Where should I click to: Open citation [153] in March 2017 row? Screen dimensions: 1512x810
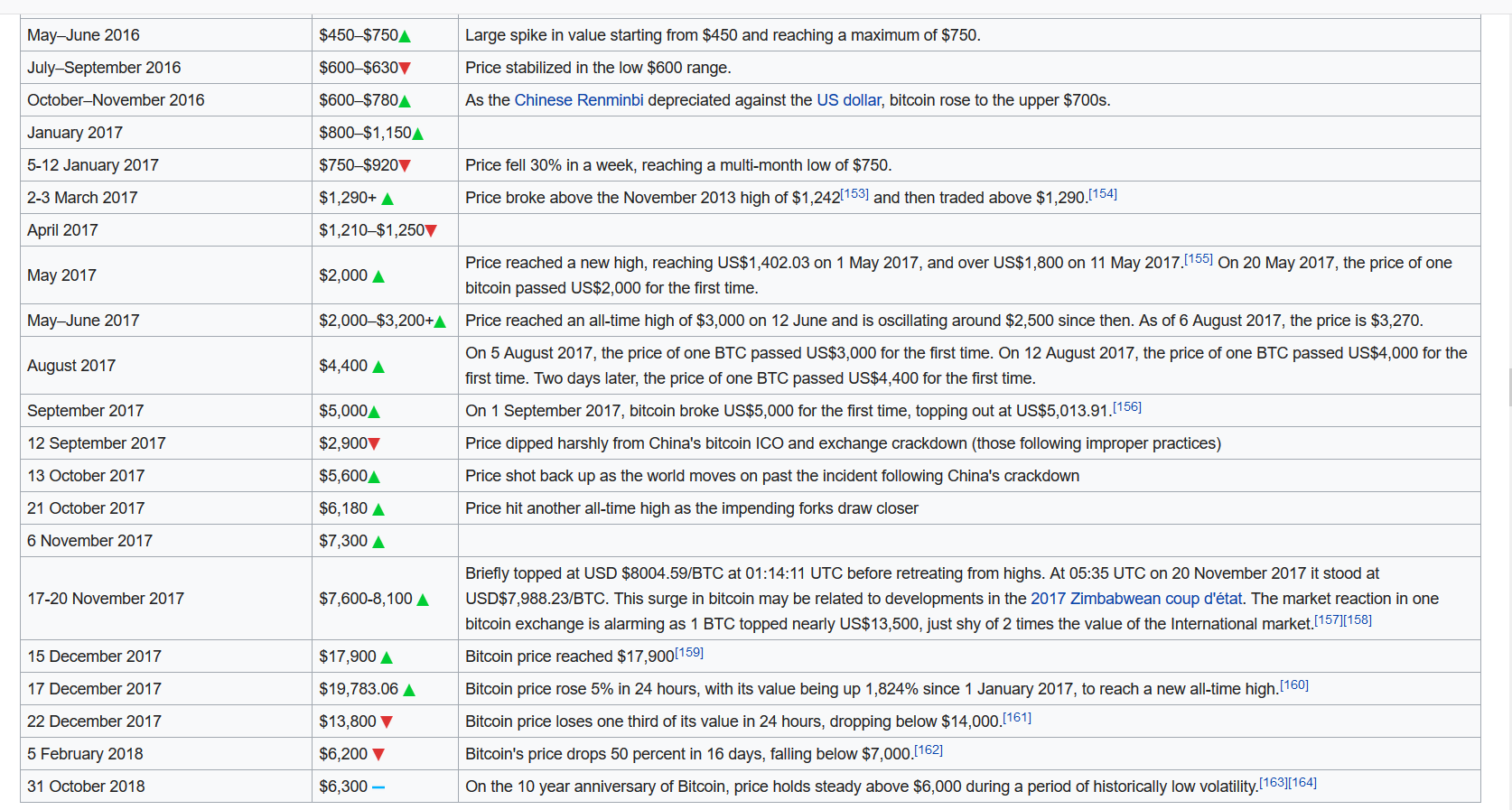coord(854,194)
